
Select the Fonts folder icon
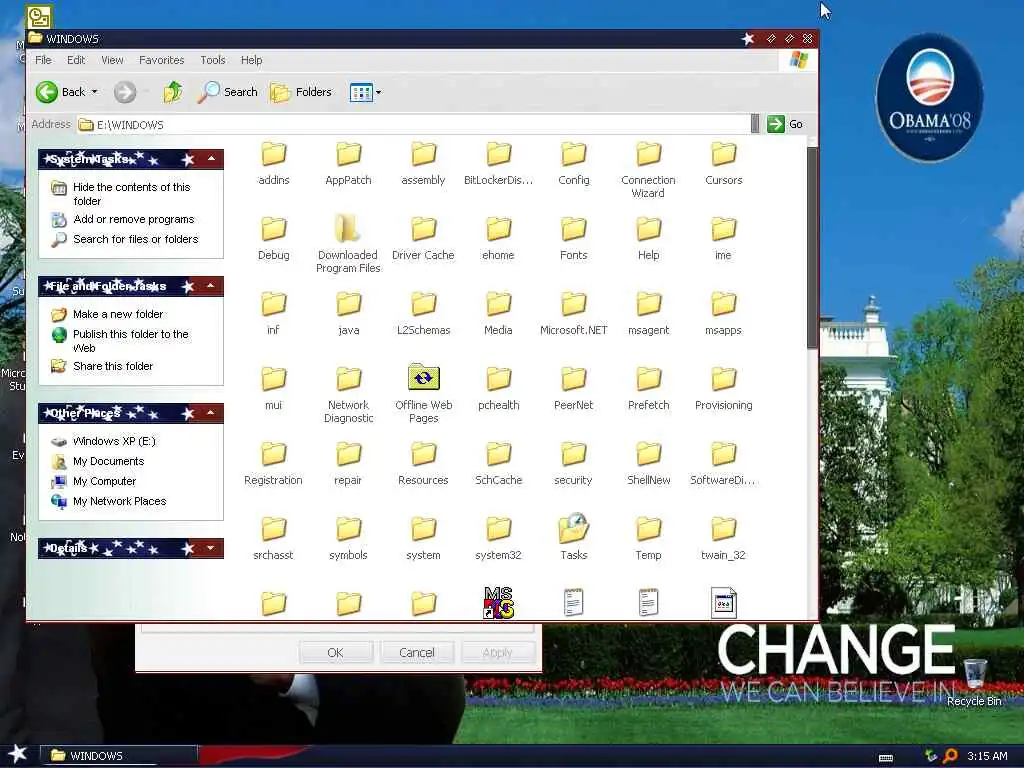coord(573,229)
